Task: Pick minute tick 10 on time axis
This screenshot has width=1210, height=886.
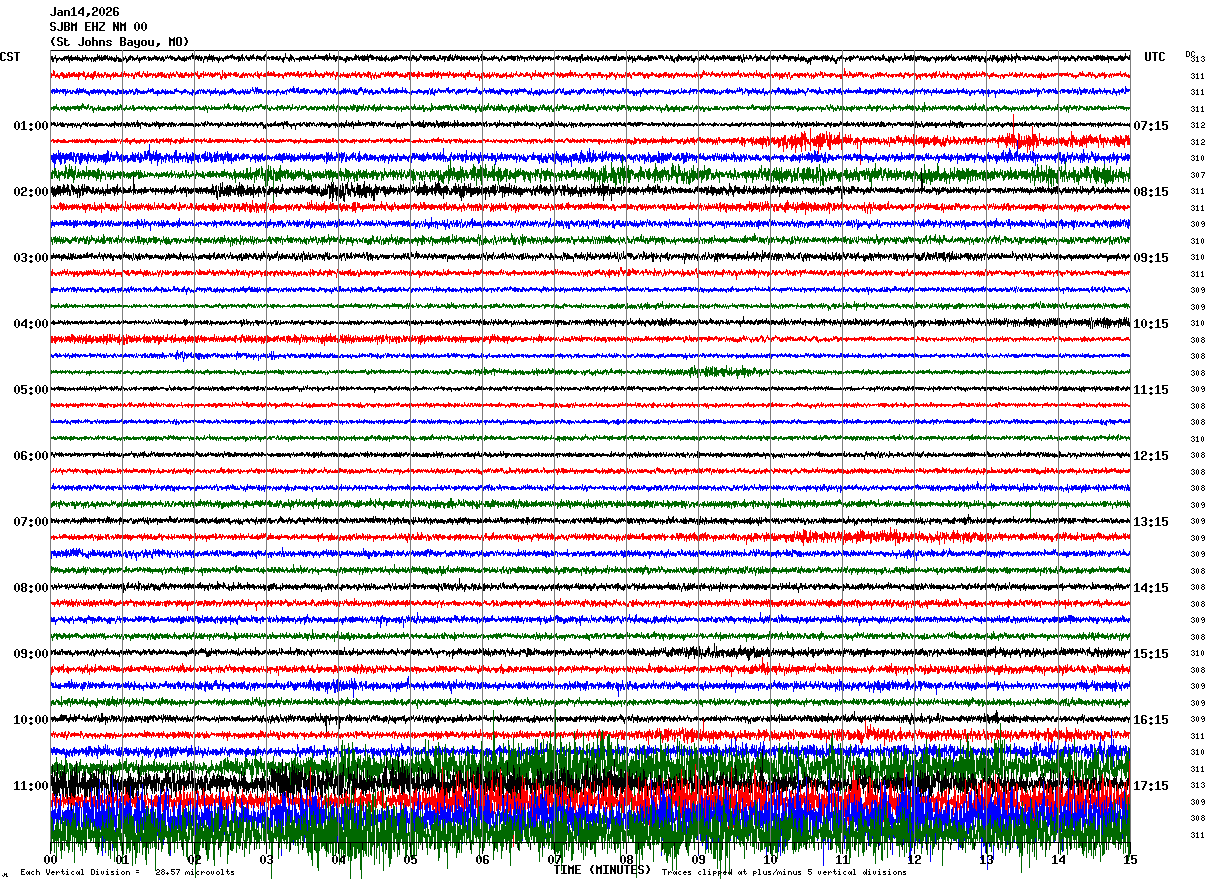Action: pyautogui.click(x=771, y=860)
